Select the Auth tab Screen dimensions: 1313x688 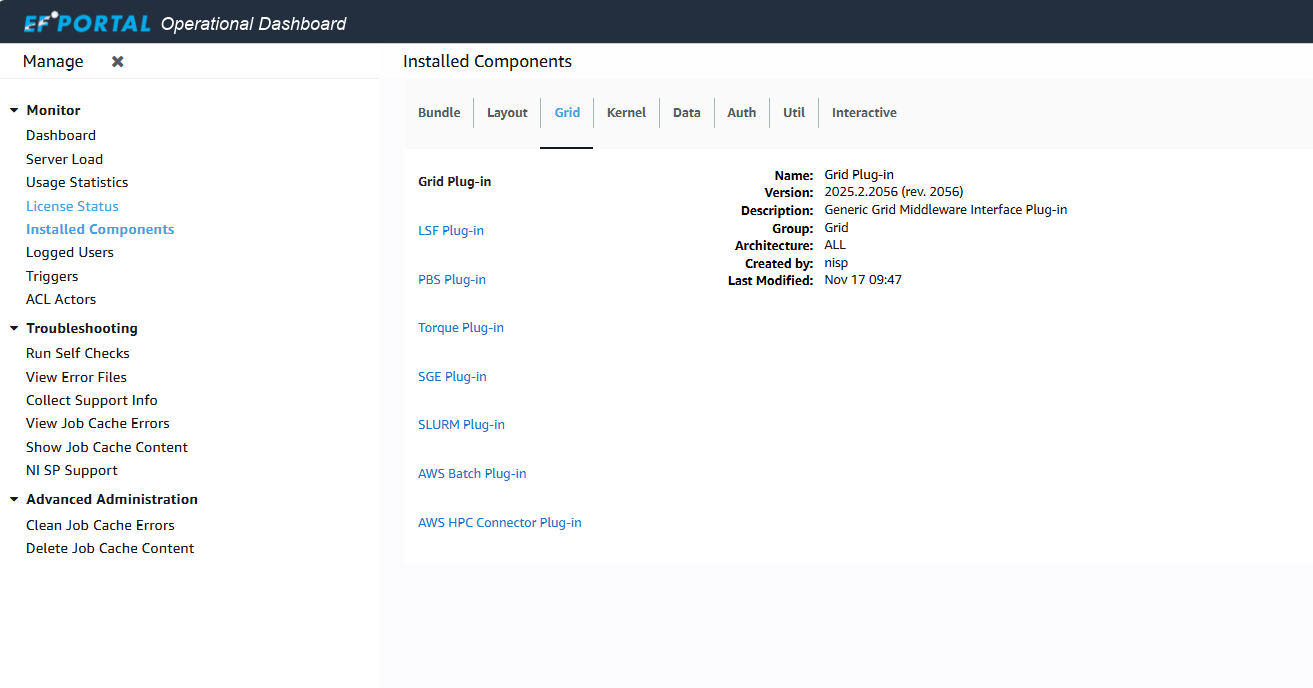(x=741, y=113)
